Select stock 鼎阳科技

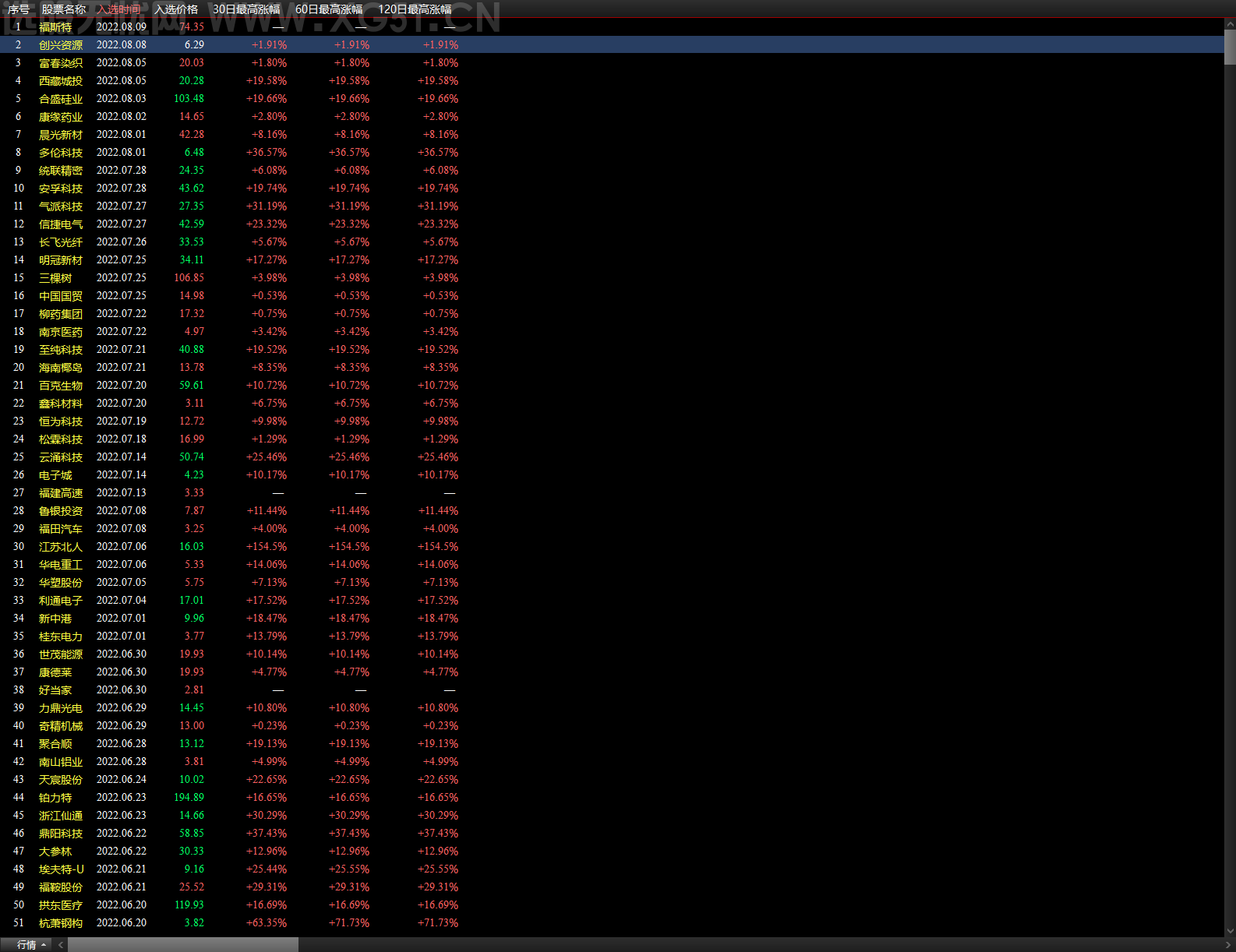(61, 834)
